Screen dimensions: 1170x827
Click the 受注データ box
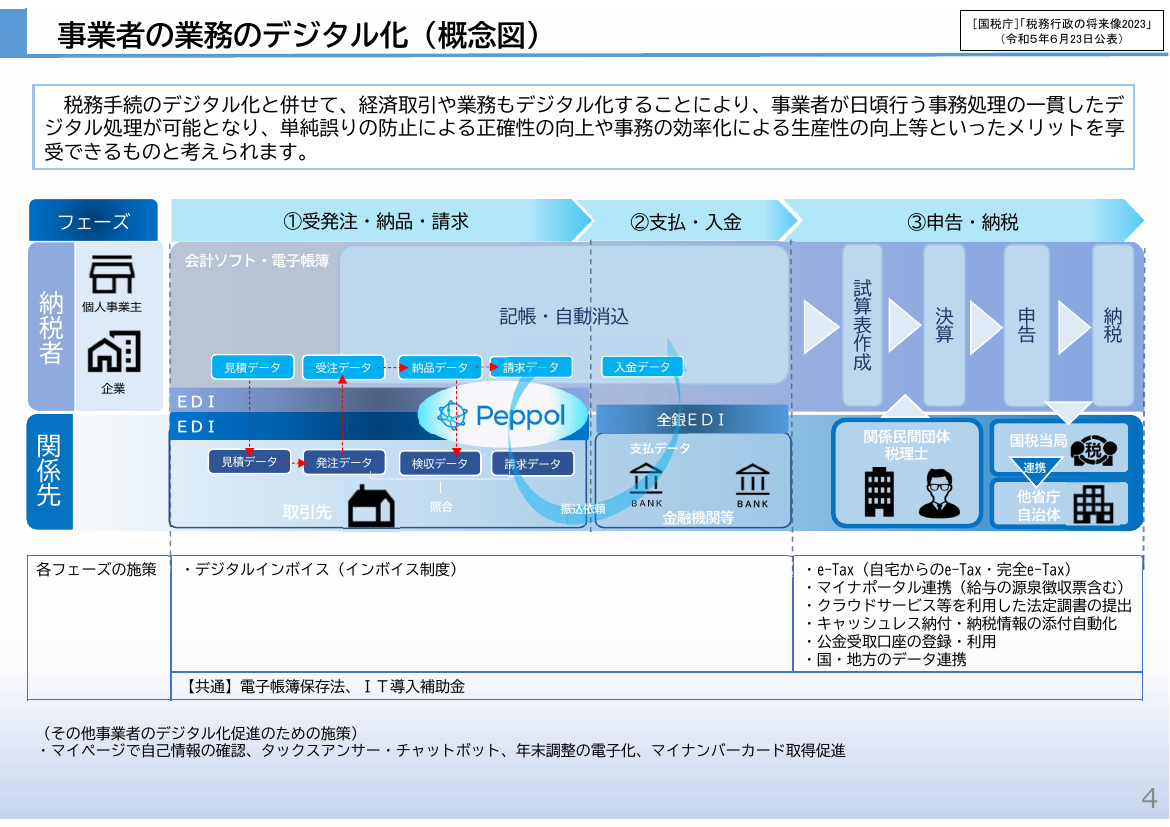[x=343, y=367]
